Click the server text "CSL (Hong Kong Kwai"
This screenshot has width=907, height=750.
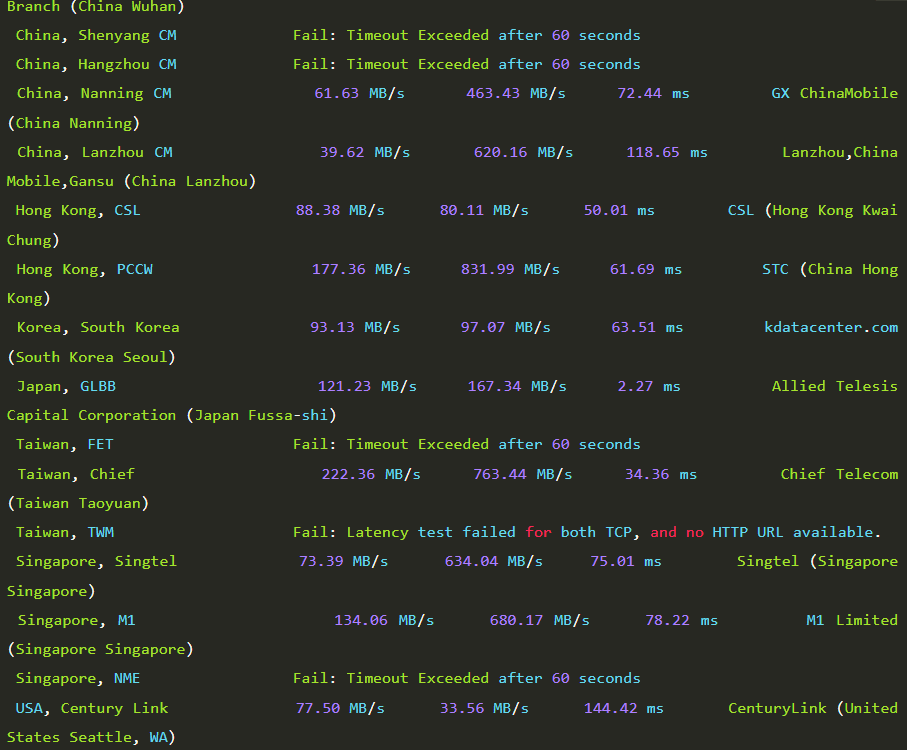813,210
